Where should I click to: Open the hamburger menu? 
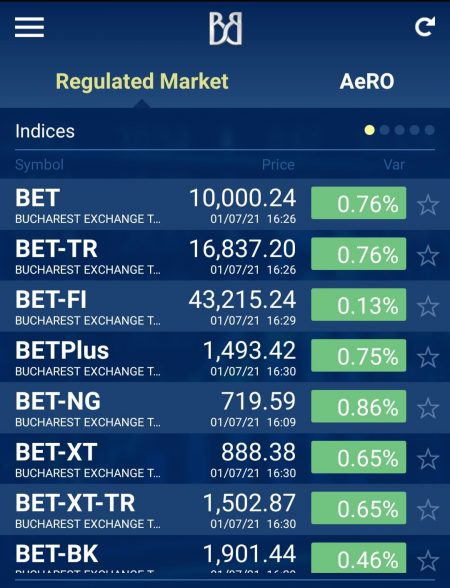(29, 27)
